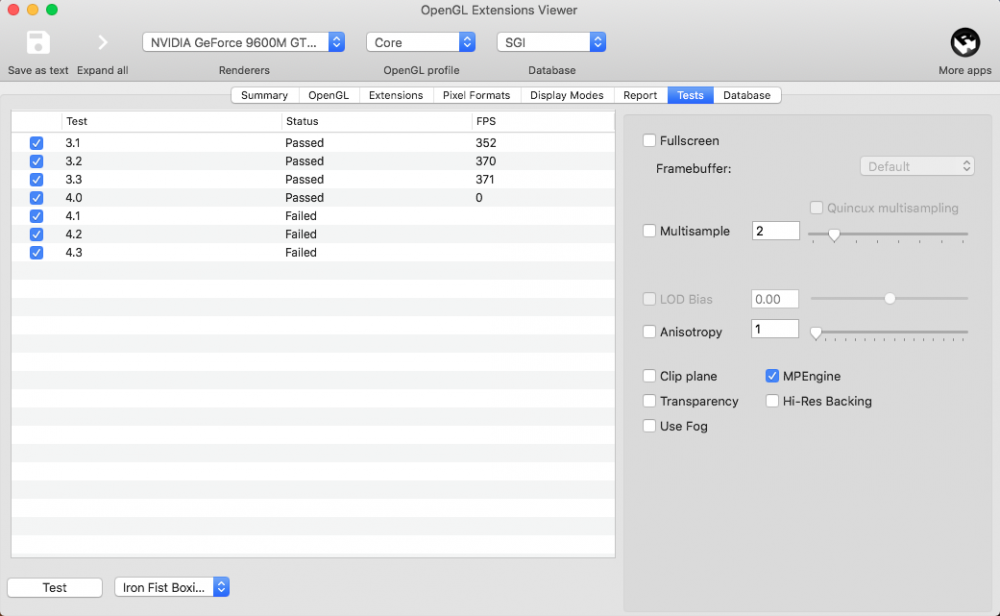Image resolution: width=1000 pixels, height=616 pixels.
Task: Click the Failed status of test 4.3
Action: point(300,253)
